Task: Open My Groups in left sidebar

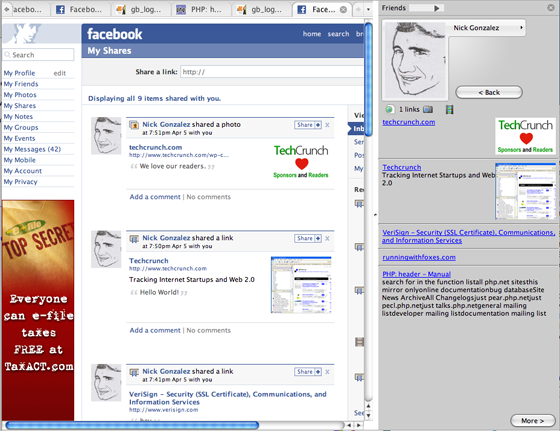Action: (x=21, y=127)
